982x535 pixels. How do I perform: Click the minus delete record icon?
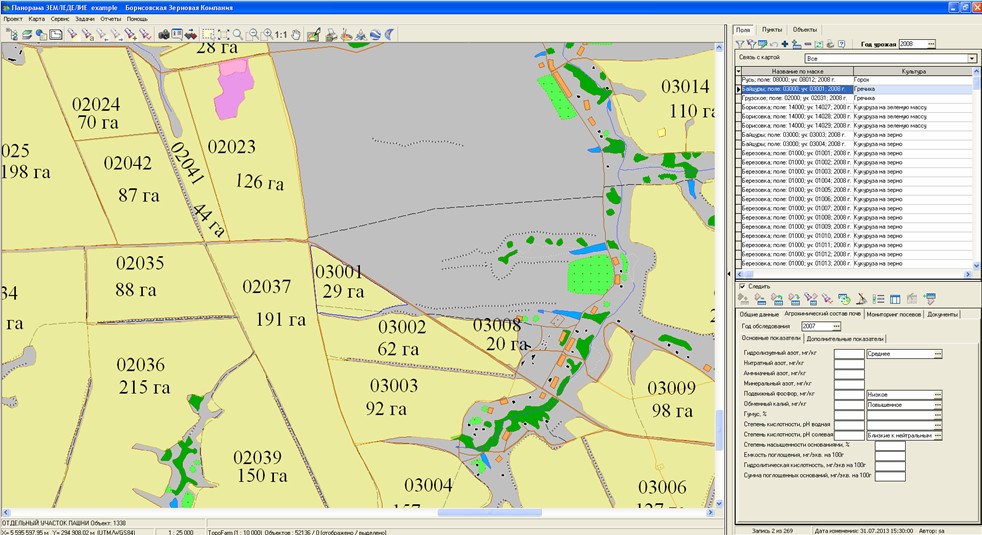click(808, 45)
